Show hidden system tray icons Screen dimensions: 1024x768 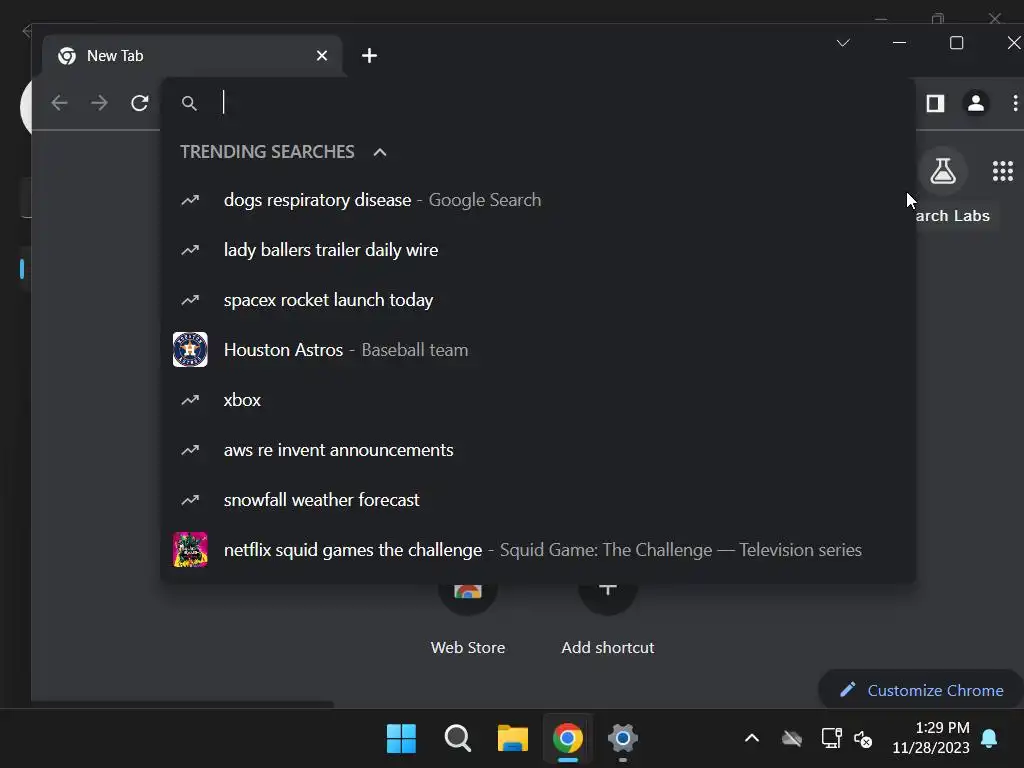click(x=752, y=739)
